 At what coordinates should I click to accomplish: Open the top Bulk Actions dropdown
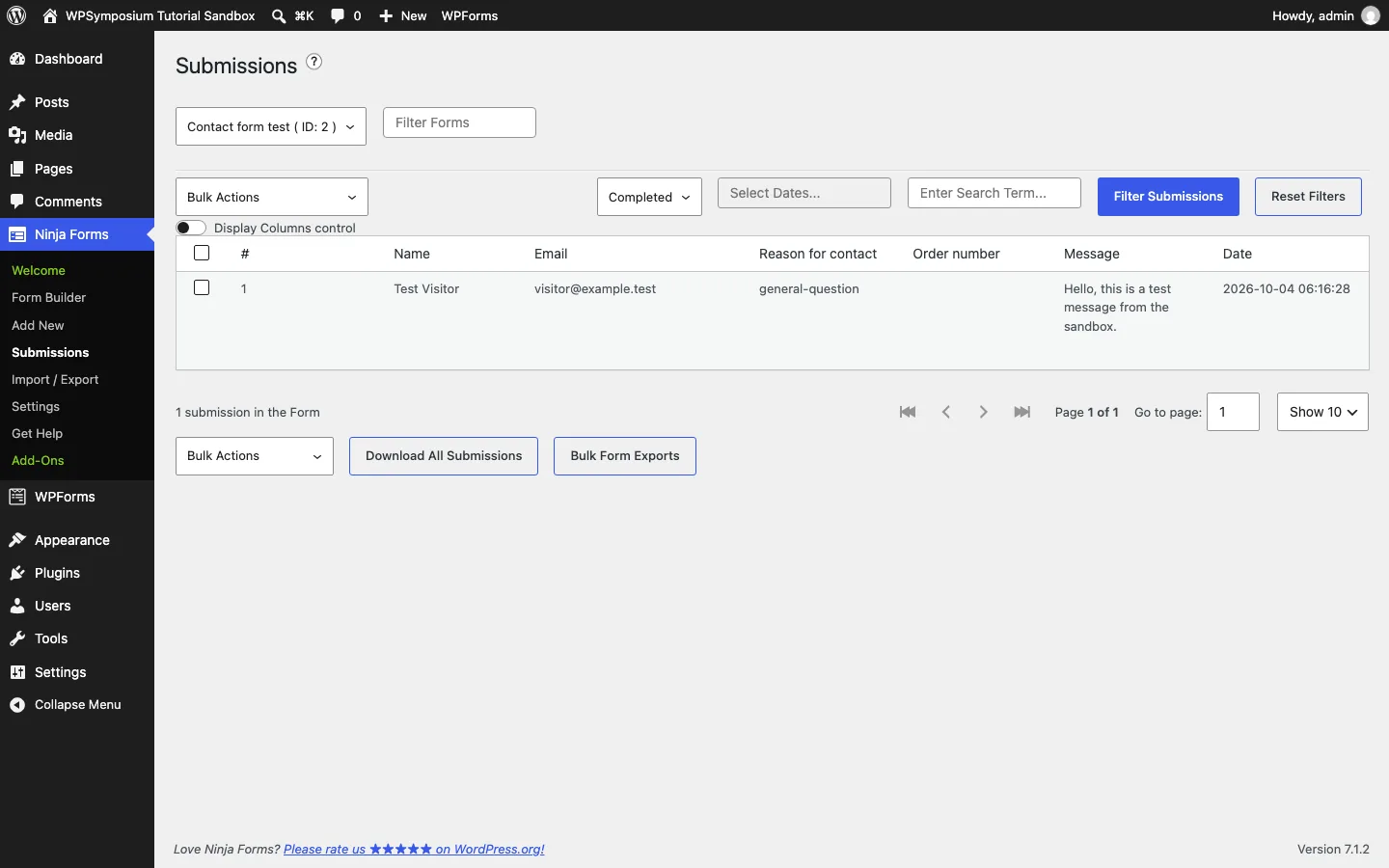(272, 197)
